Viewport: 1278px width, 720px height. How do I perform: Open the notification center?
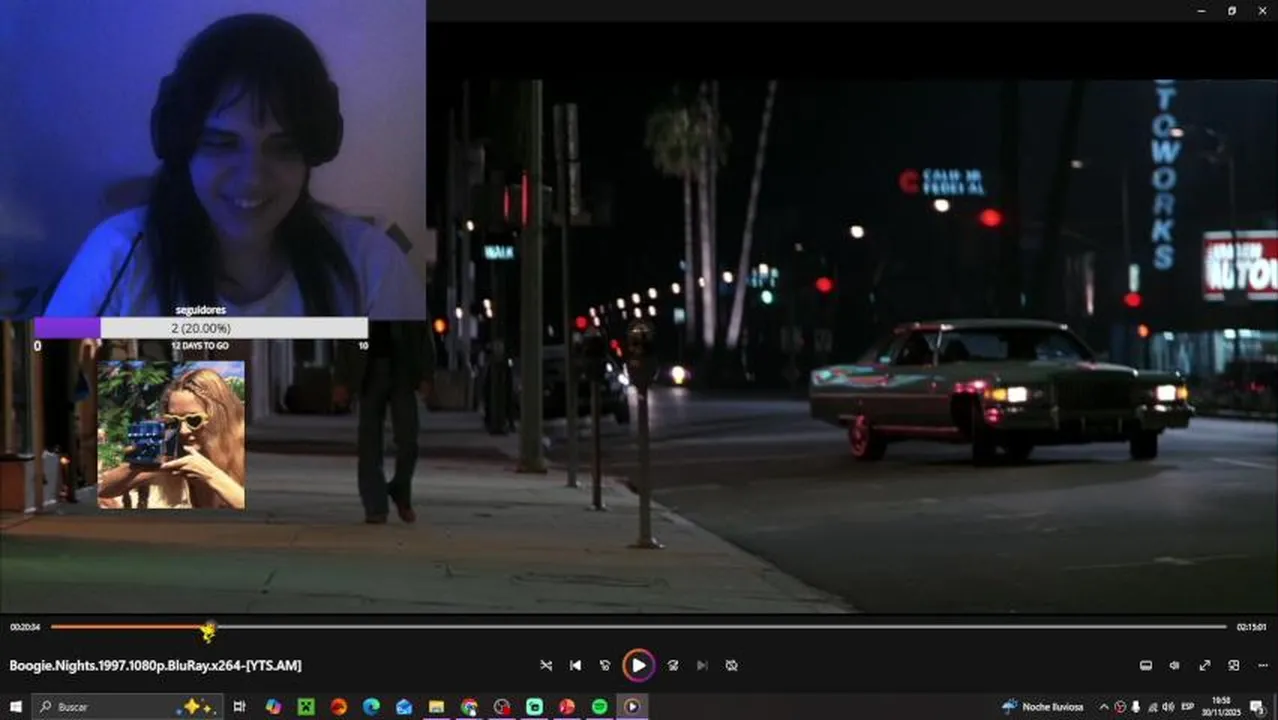1257,706
